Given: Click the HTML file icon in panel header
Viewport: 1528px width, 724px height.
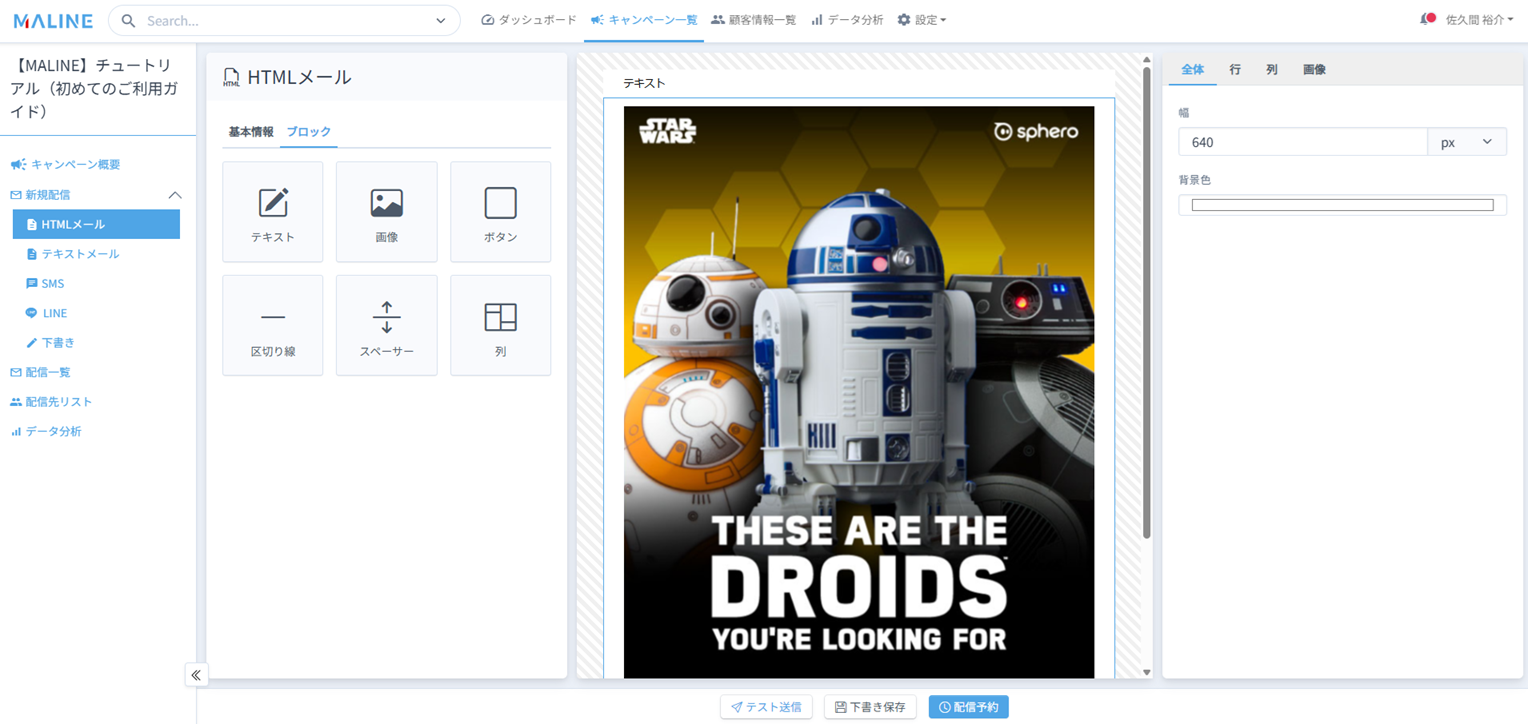Looking at the screenshot, I should (231, 78).
